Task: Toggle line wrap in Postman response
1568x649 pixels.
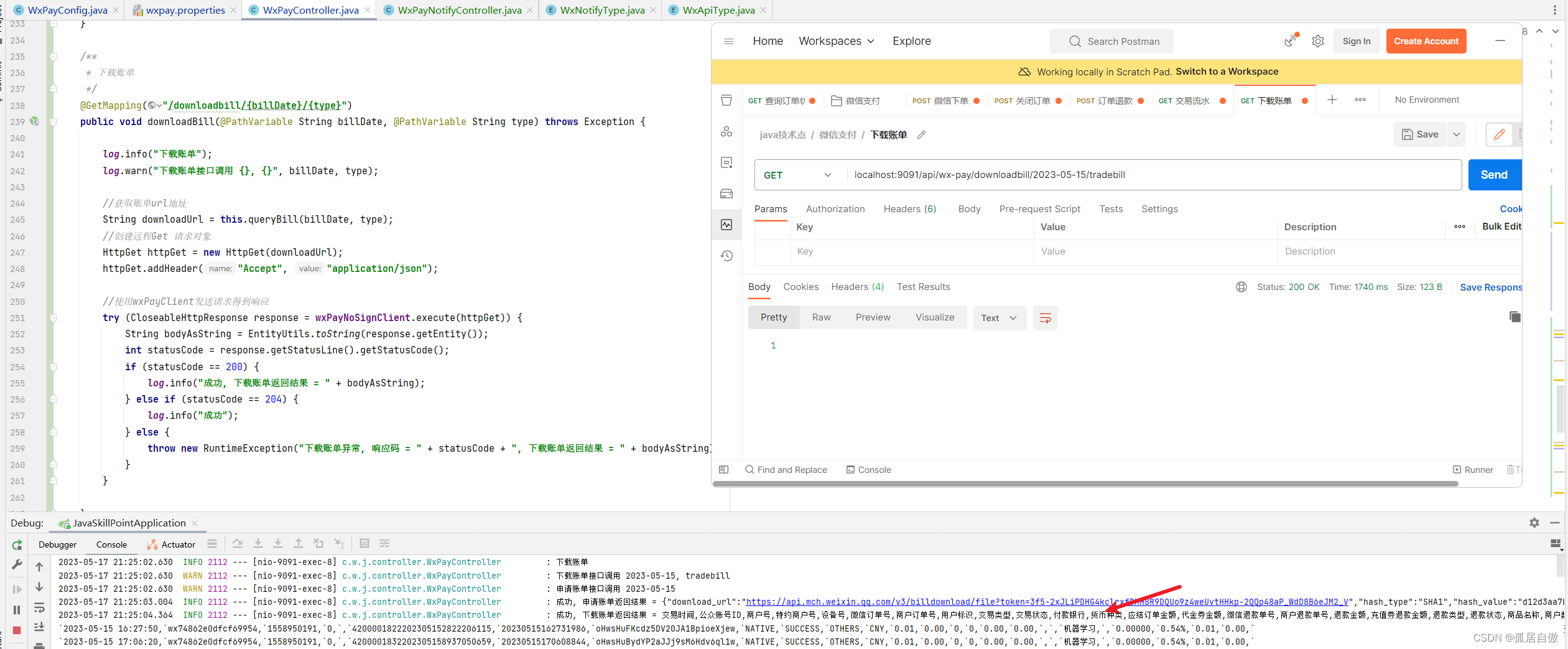Action: pos(1046,318)
